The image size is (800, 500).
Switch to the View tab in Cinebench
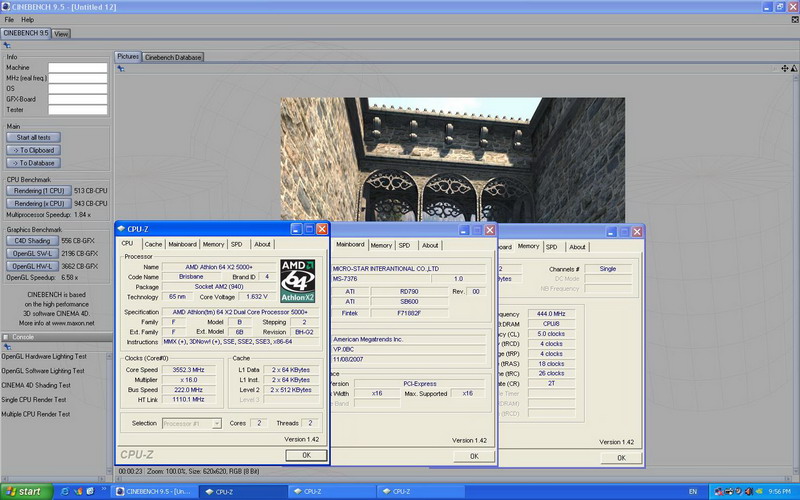point(61,33)
